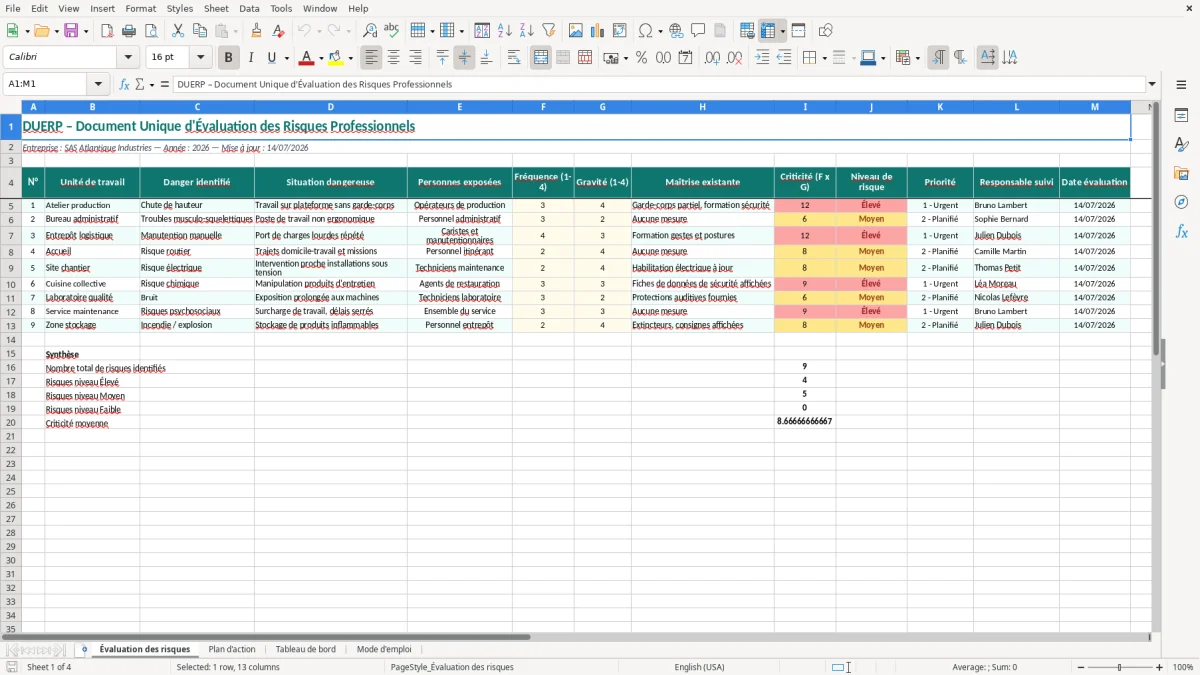Image resolution: width=1200 pixels, height=675 pixels.
Task: Click the Name Box field A1:M1
Action: [x=46, y=84]
